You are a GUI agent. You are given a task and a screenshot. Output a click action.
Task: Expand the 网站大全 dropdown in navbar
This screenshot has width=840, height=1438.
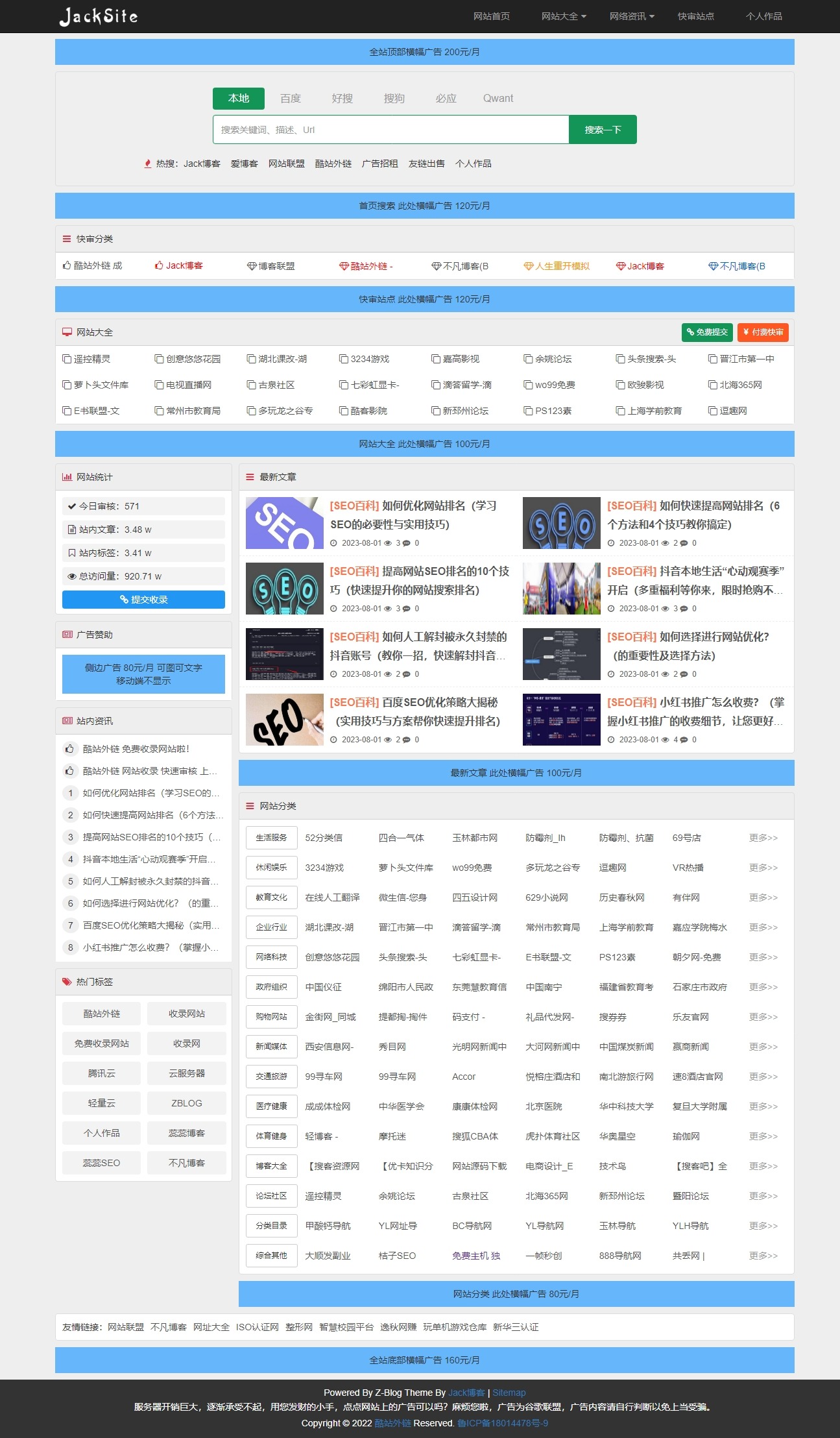pyautogui.click(x=563, y=16)
